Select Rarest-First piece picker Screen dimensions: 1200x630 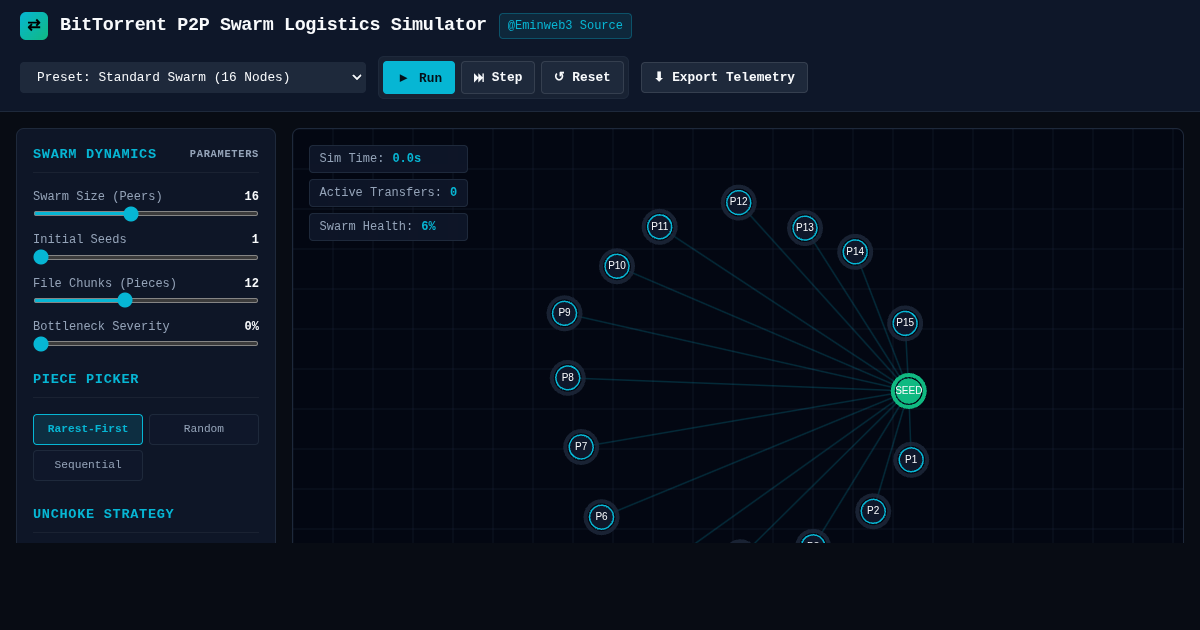point(88,429)
